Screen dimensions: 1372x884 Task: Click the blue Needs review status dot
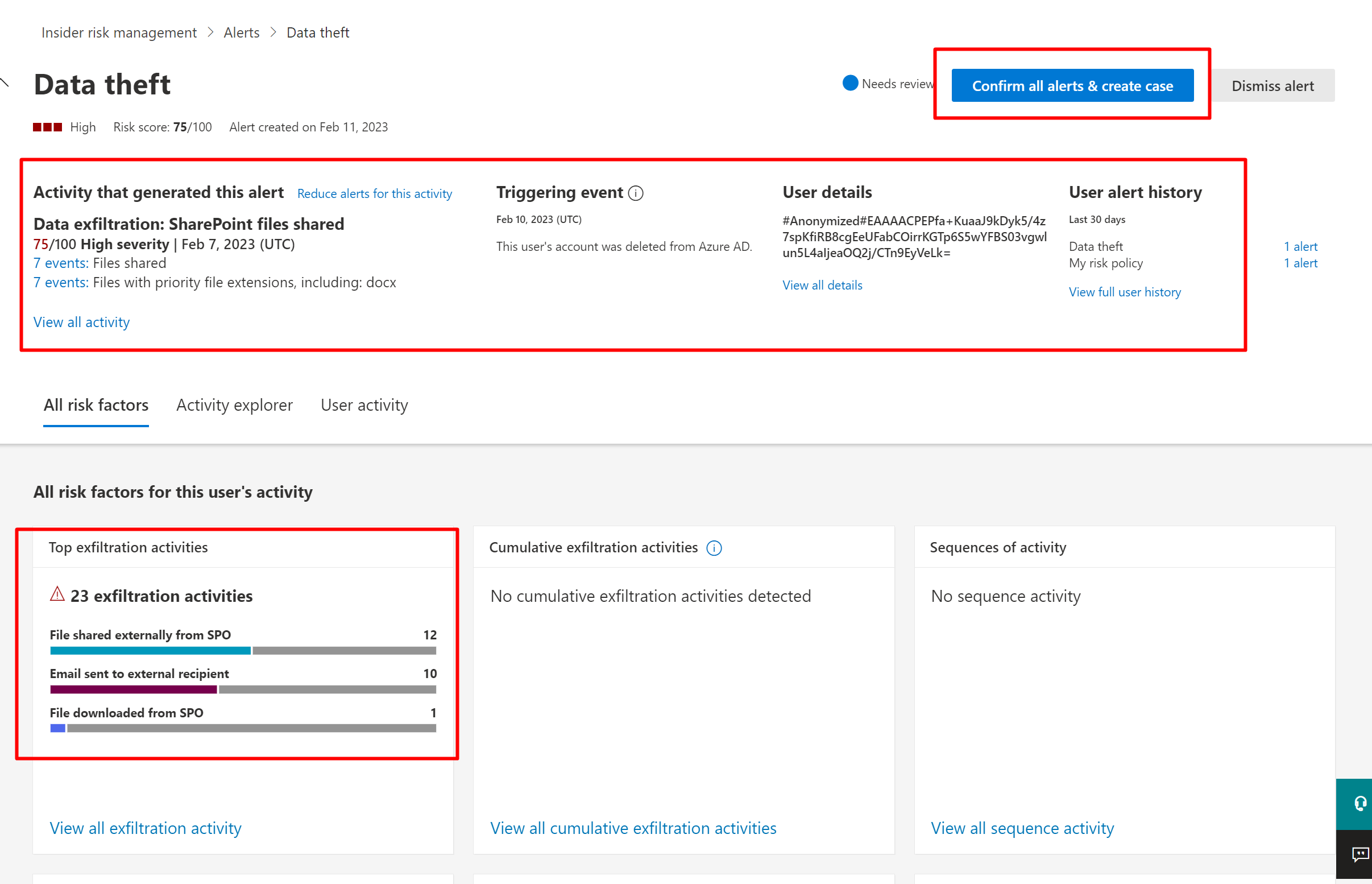(x=850, y=83)
